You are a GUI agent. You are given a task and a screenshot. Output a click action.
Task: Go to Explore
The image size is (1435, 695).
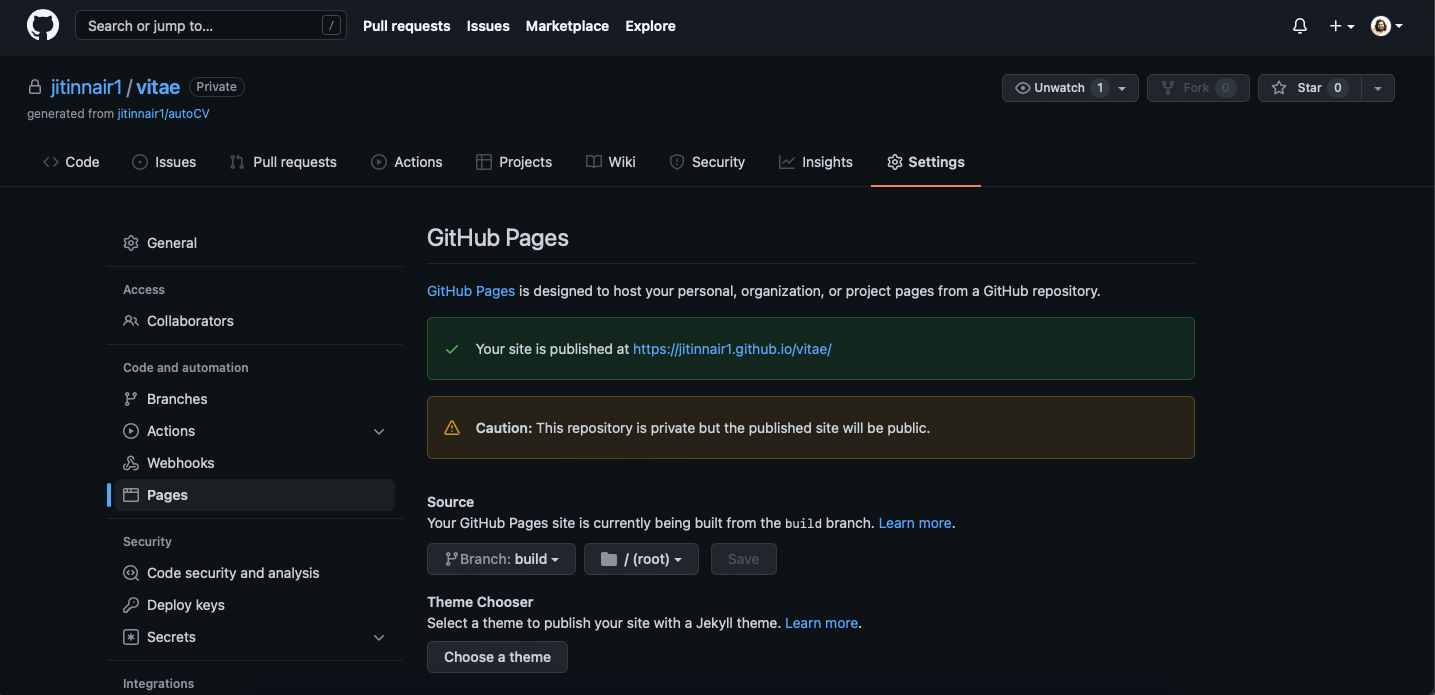(x=651, y=26)
